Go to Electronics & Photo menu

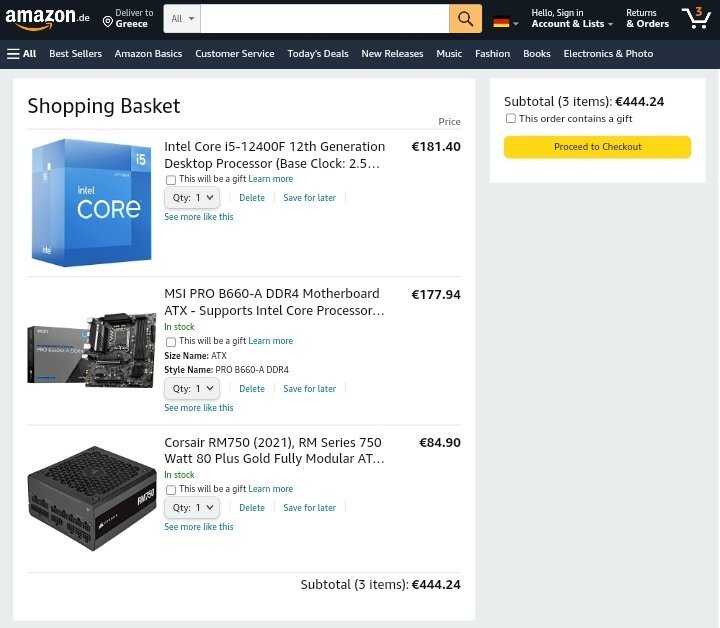608,54
